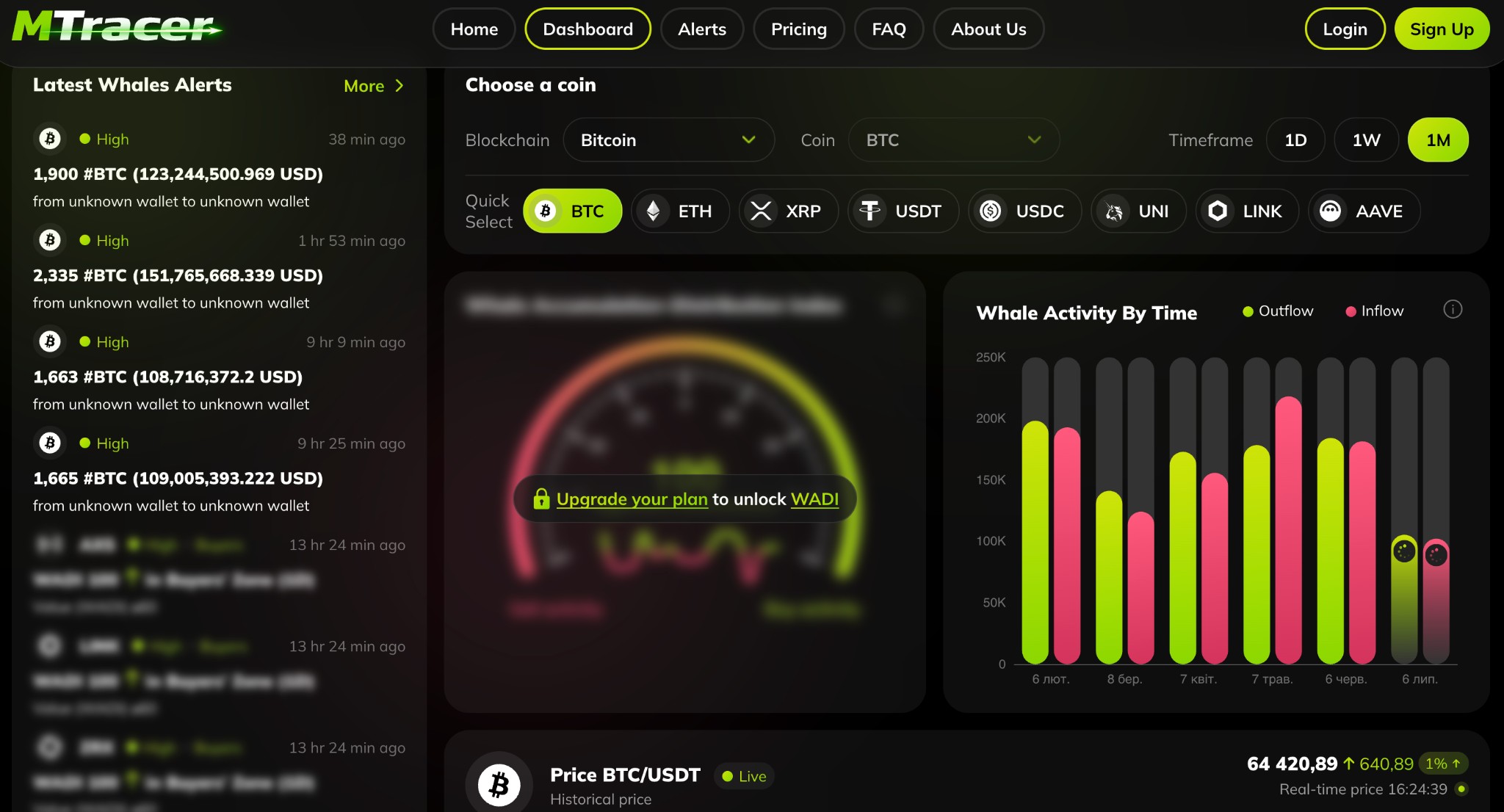
Task: Click Bitcoin icon of 38 min ago alert
Action: coord(50,139)
